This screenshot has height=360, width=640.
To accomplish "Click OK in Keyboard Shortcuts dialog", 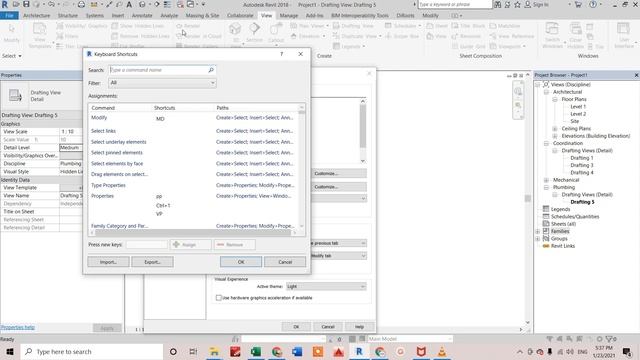I will (x=241, y=262).
